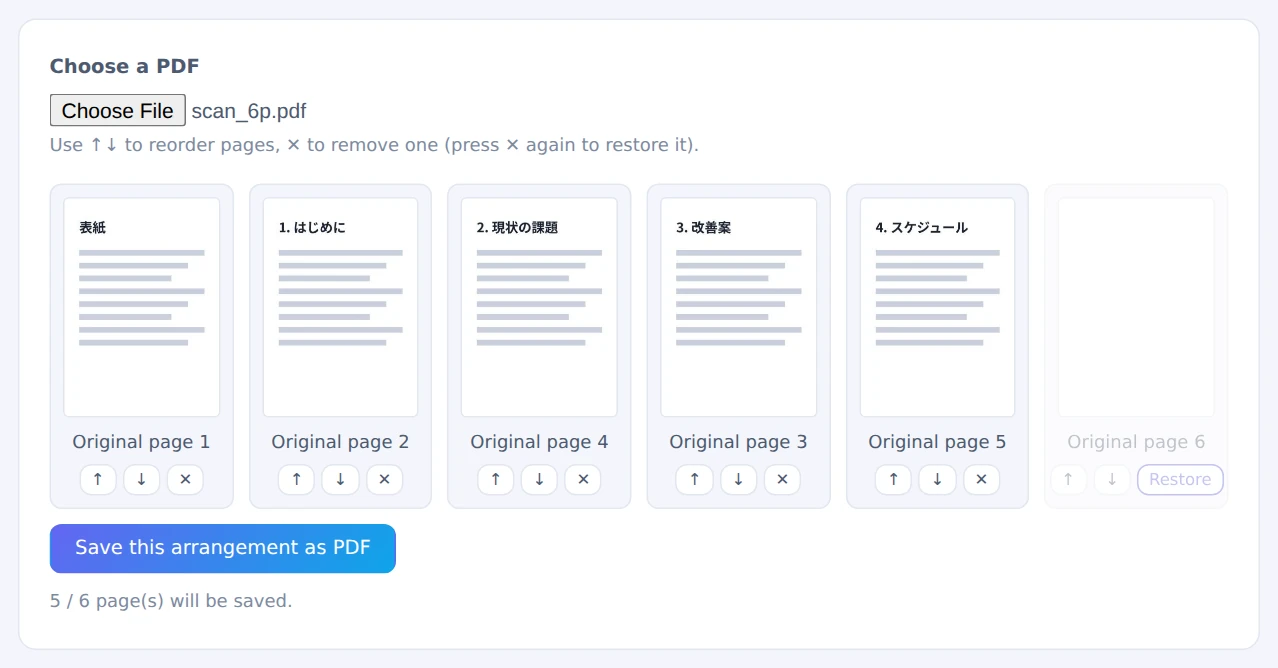The image size is (1278, 668).
Task: Click the 'Choose a PDF' heading
Action: coord(125,66)
